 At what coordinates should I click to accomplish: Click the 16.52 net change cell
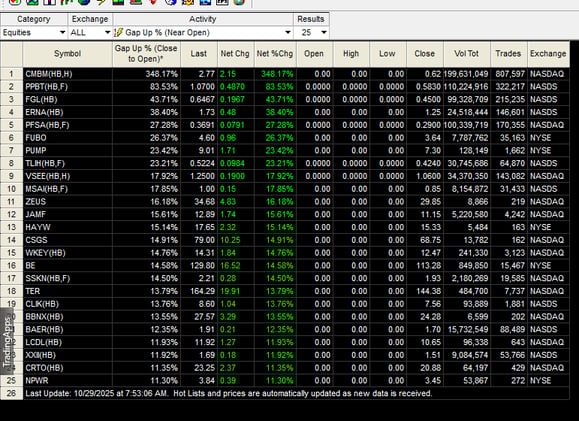(235, 266)
